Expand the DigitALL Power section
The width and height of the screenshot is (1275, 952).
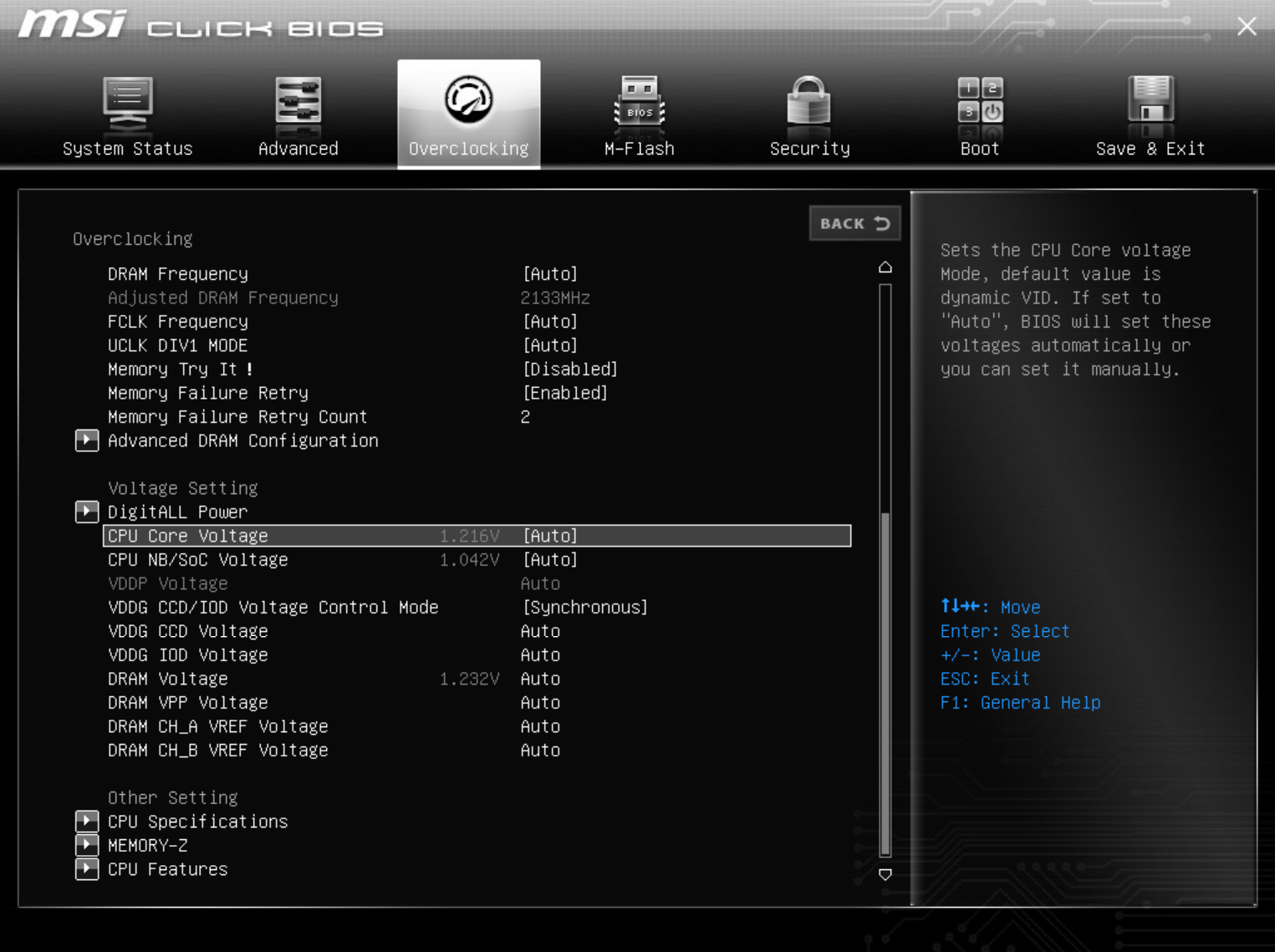pos(87,511)
